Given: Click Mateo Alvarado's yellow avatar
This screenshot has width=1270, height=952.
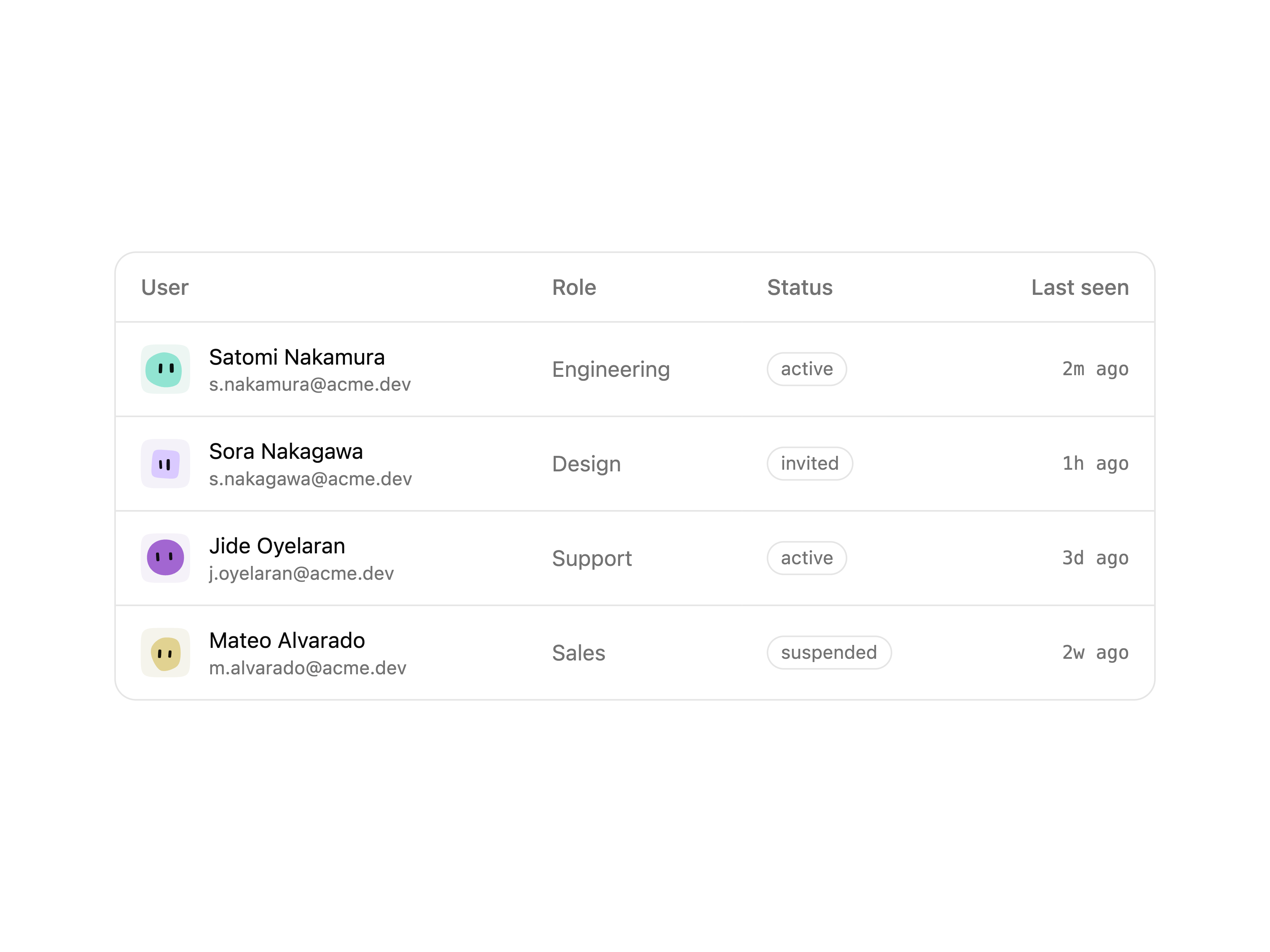Looking at the screenshot, I should [165, 653].
